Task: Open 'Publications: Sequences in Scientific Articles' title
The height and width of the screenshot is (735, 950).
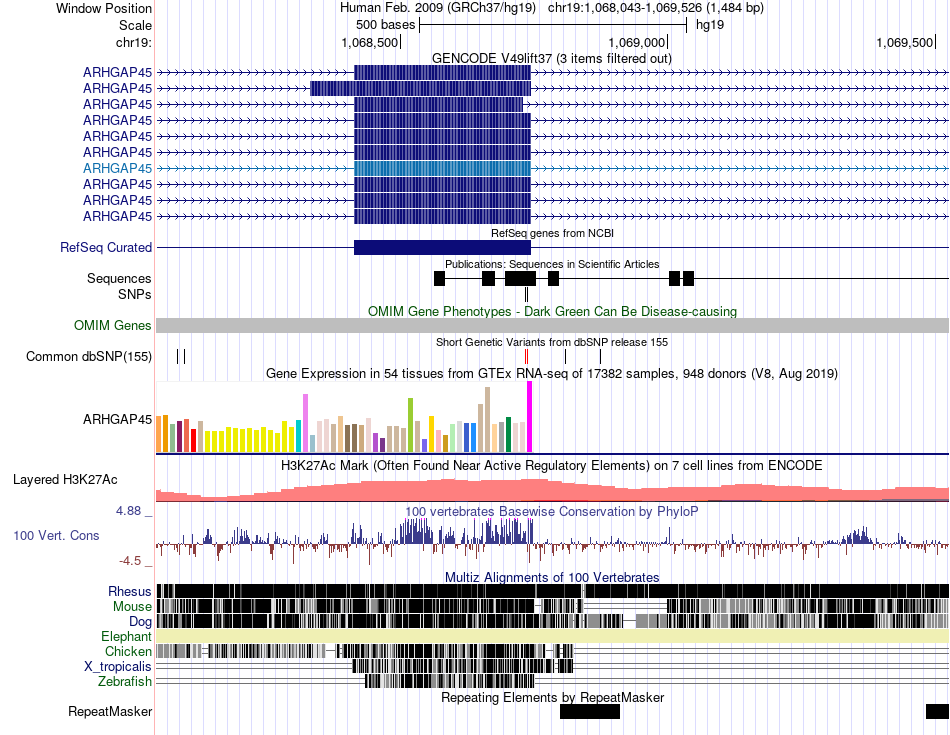Action: 552,264
